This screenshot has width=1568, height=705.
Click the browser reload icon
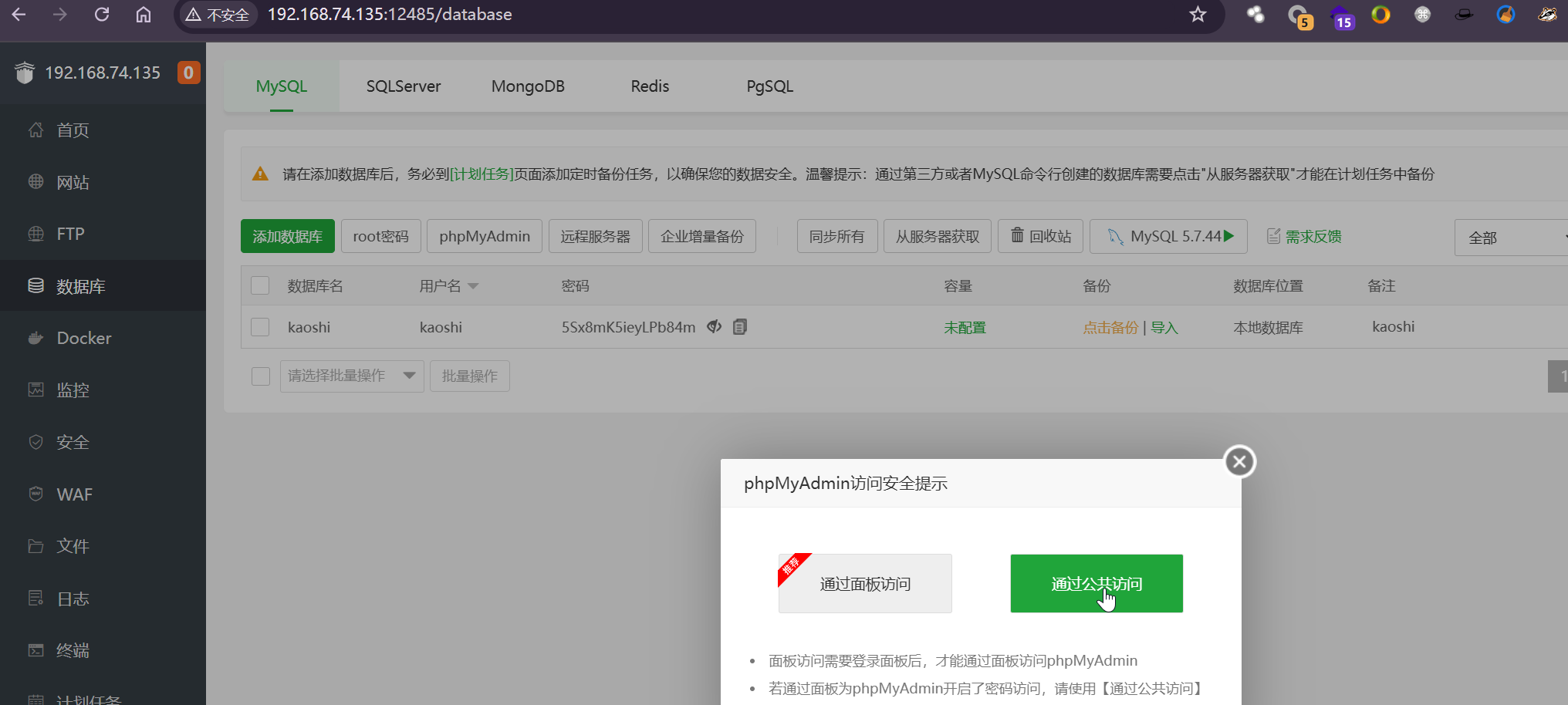point(102,15)
